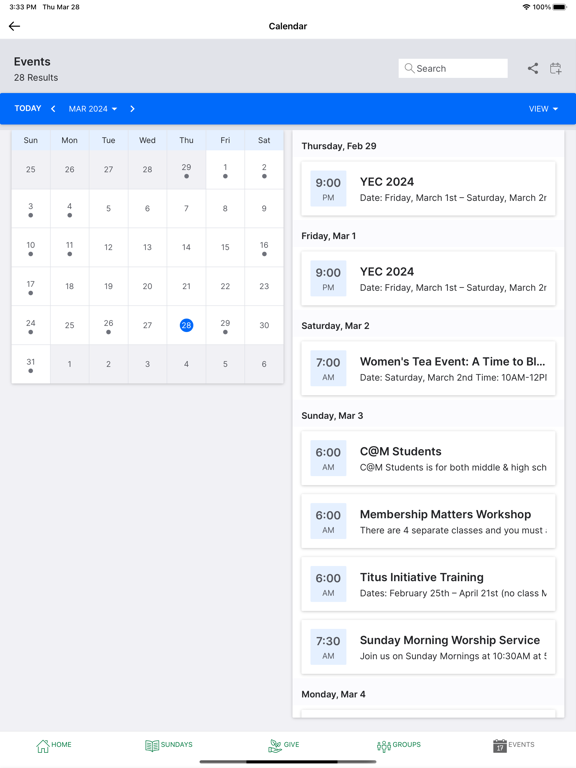Image resolution: width=576 pixels, height=768 pixels.
Task: Select Sunday March 17 in calendar
Action: 30,286
